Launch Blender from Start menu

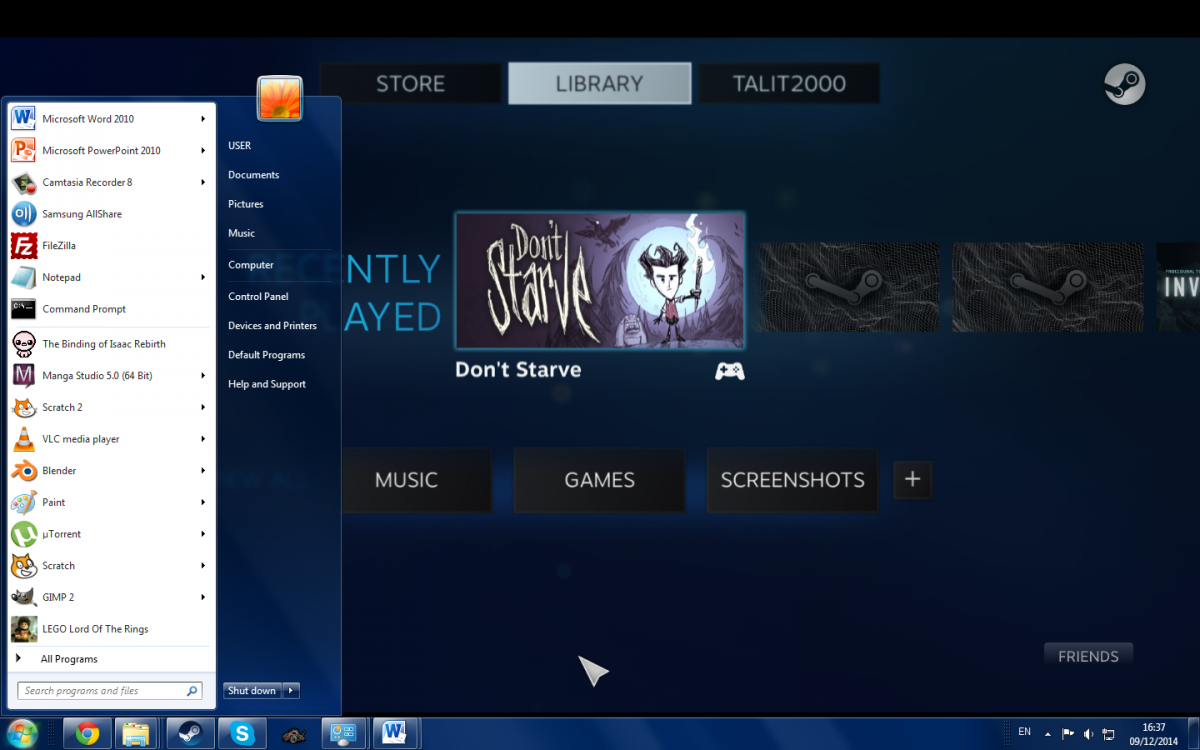point(110,470)
